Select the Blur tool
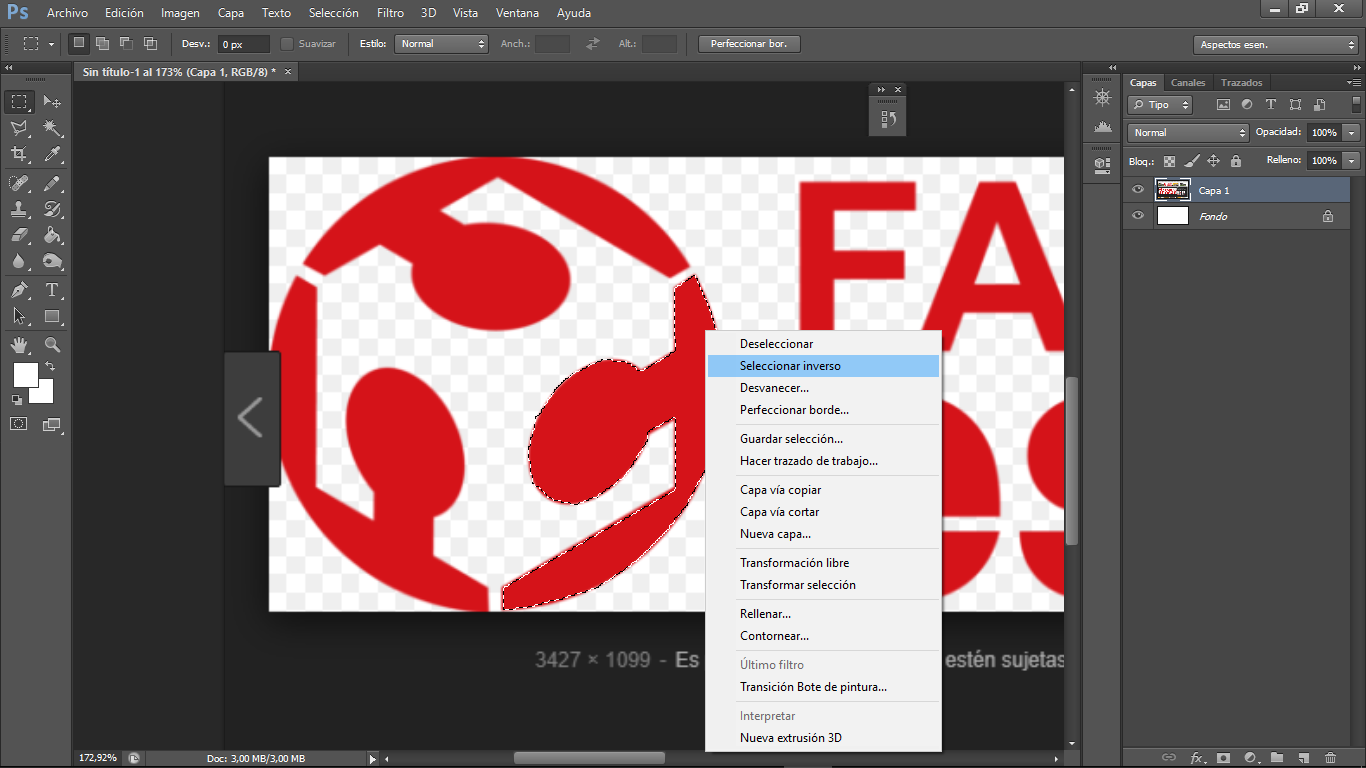 point(19,261)
